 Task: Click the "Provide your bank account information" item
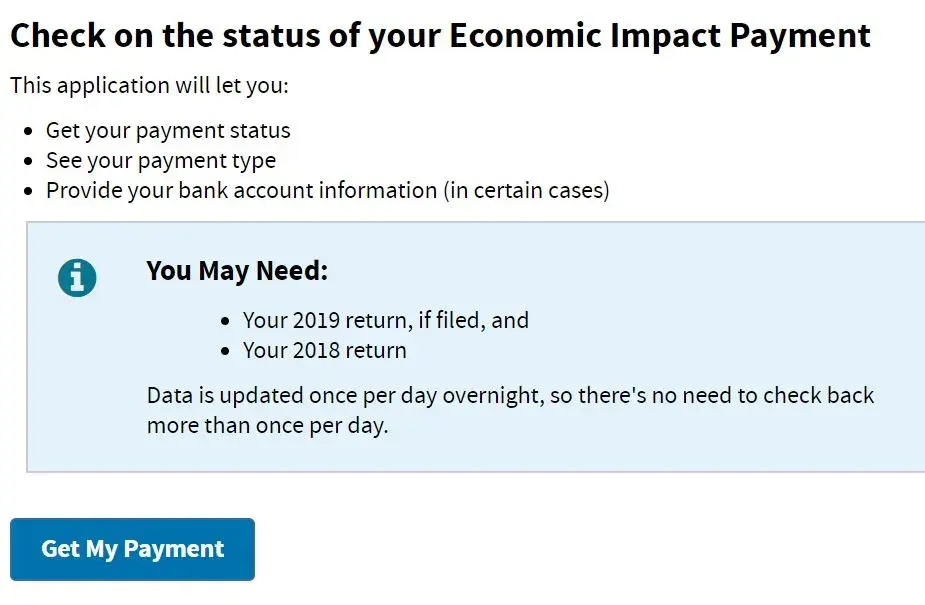241,190
